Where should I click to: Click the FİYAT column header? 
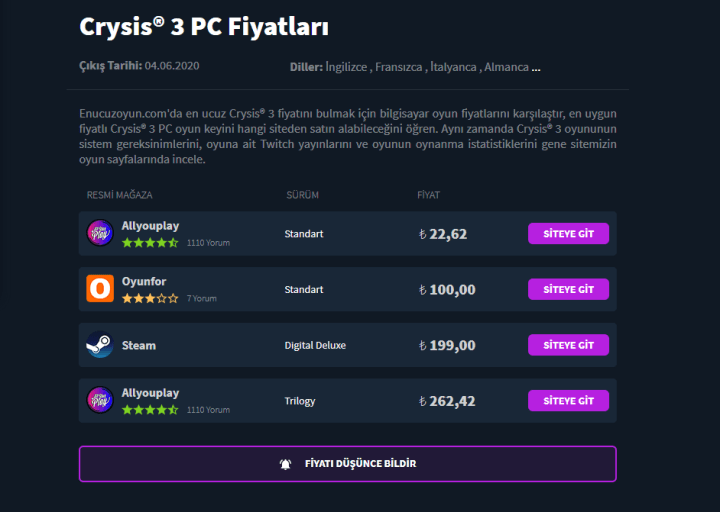pyautogui.click(x=428, y=195)
